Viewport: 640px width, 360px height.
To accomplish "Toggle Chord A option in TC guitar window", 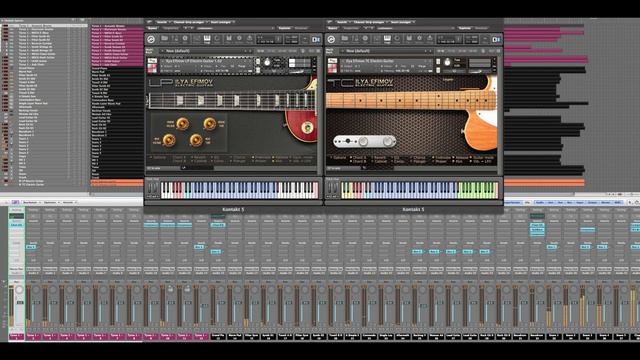I will [x=358, y=158].
